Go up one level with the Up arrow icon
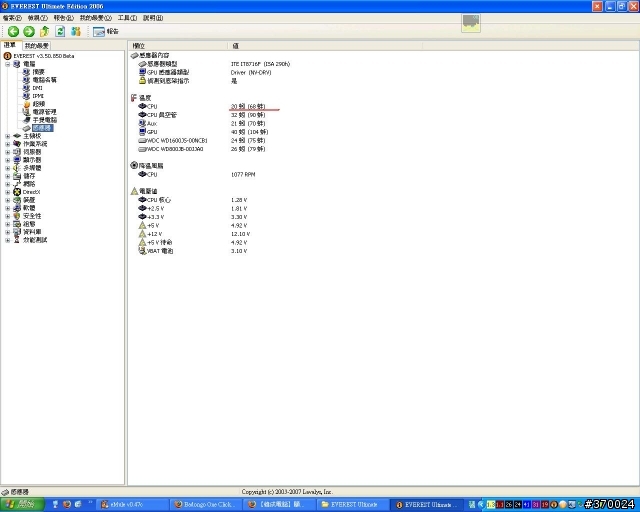 point(44,31)
